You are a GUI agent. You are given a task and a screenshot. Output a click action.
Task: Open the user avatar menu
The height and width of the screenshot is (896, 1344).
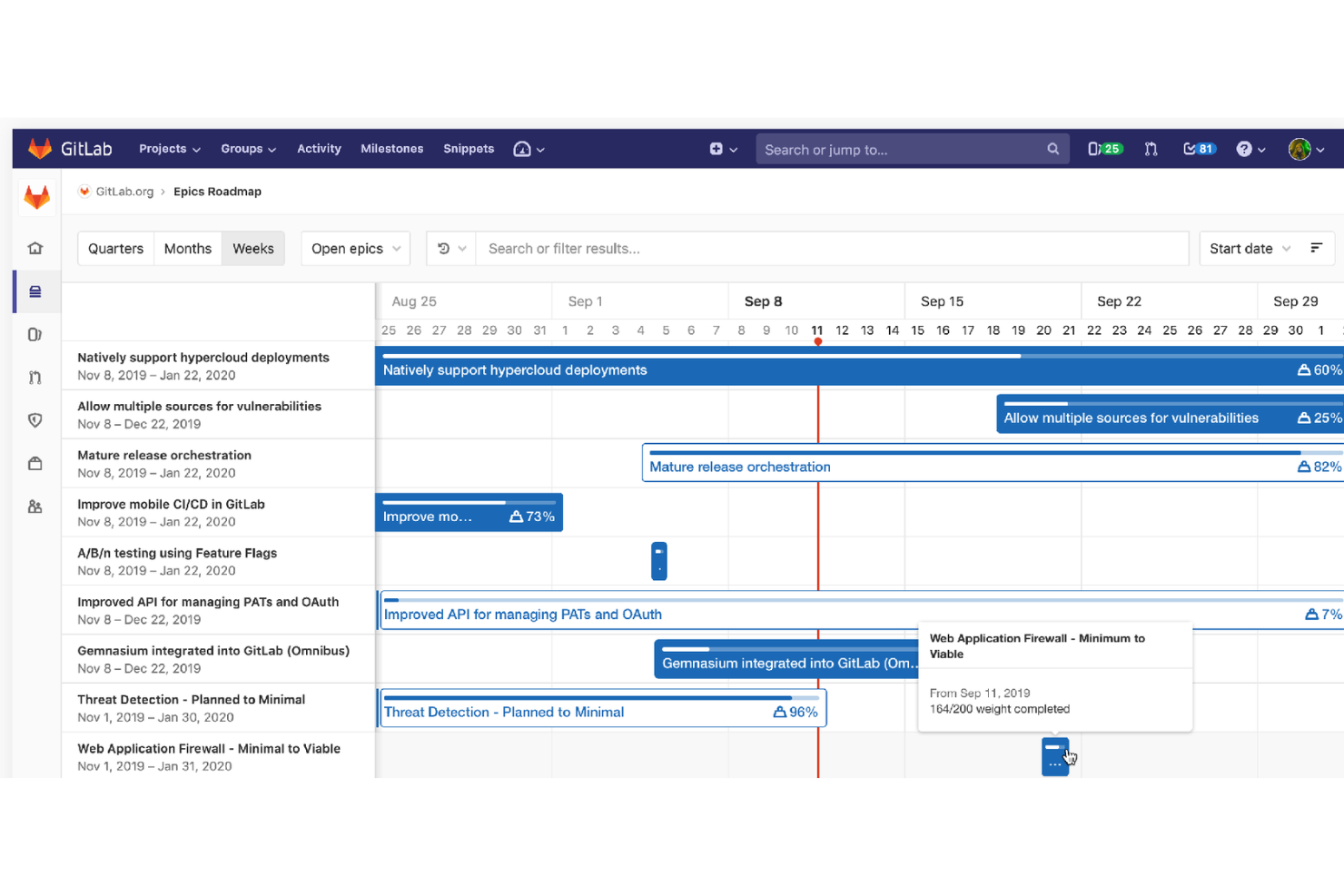1306,149
